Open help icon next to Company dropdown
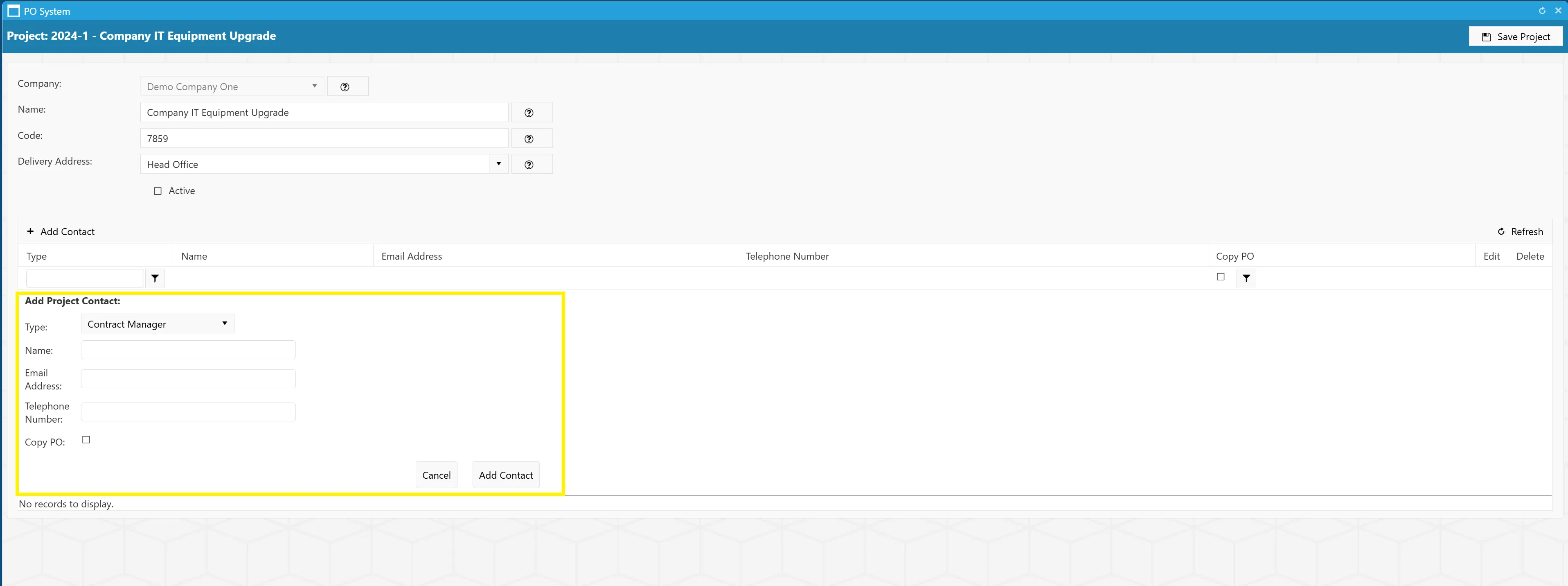This screenshot has height=586, width=1568. tap(347, 86)
